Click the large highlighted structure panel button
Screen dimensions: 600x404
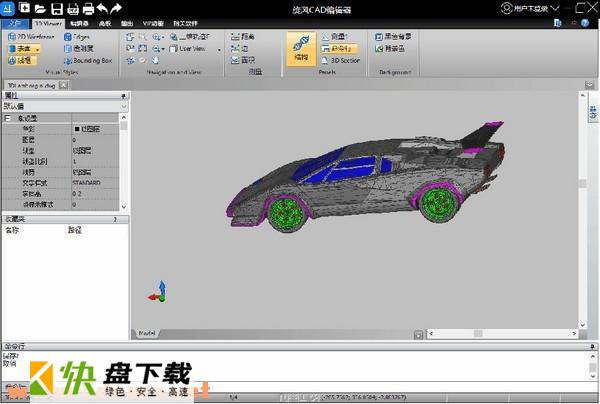point(301,49)
